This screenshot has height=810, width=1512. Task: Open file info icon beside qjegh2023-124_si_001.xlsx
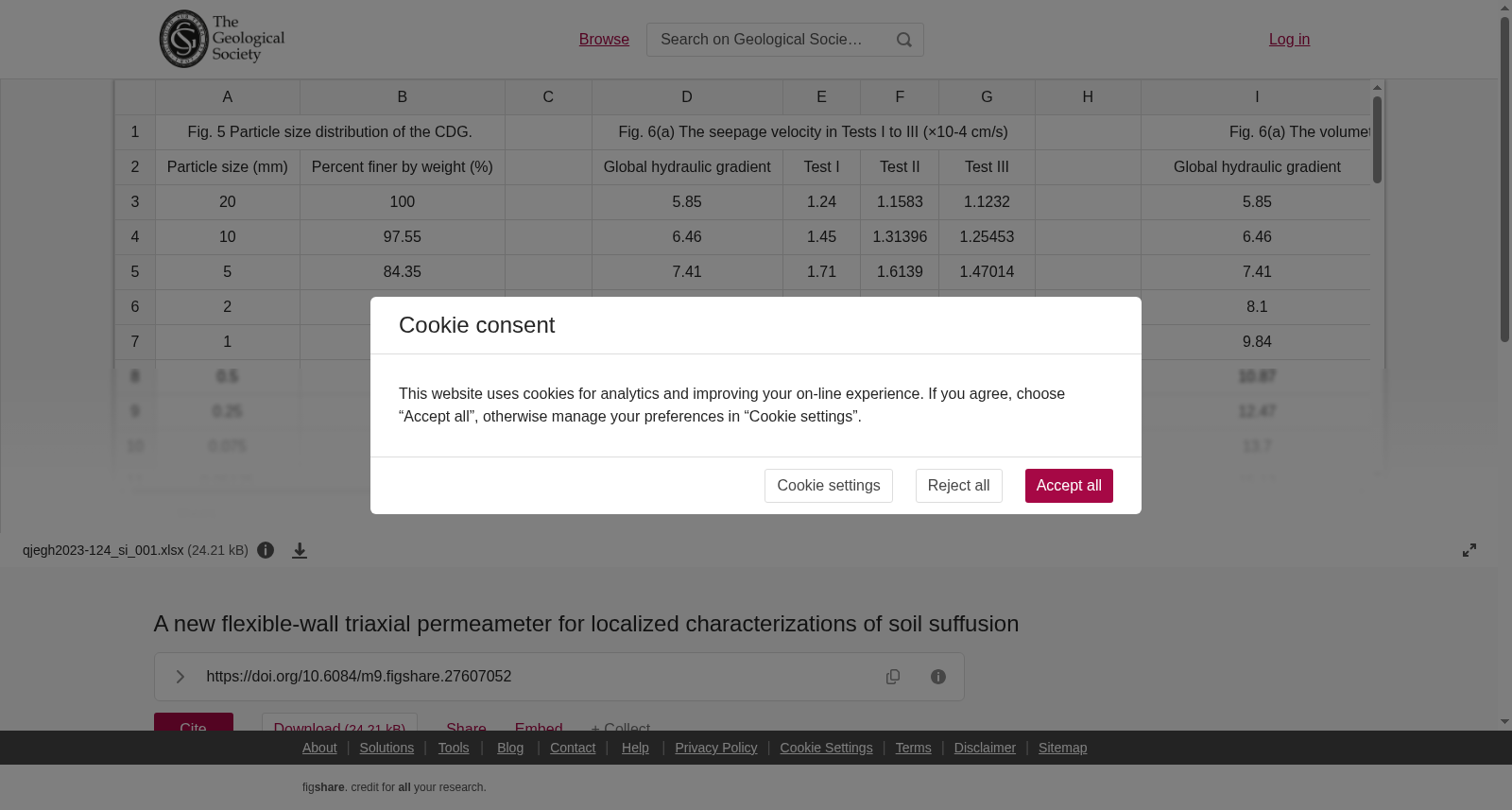[x=266, y=550]
